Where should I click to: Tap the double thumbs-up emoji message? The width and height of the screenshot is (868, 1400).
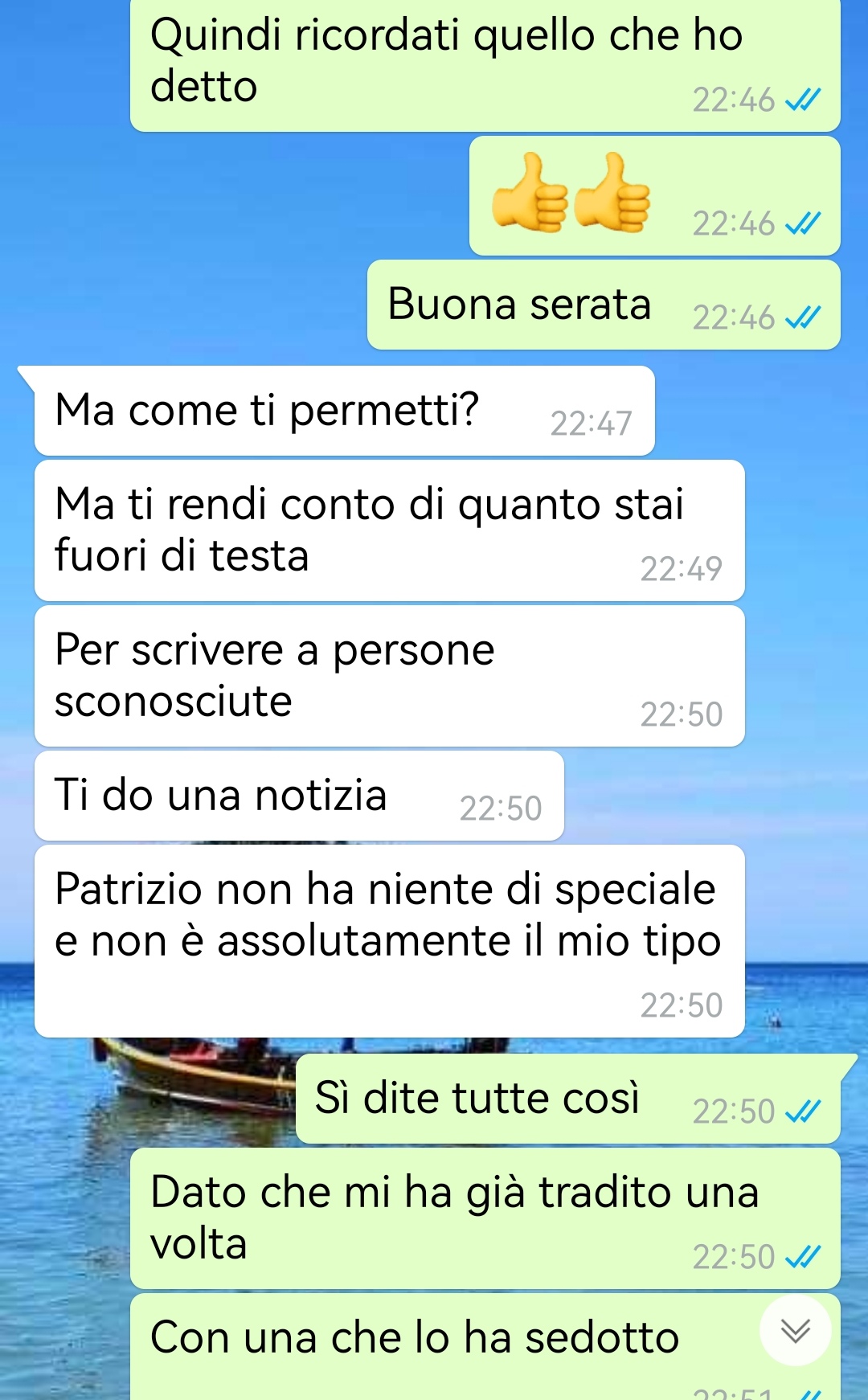654,196
